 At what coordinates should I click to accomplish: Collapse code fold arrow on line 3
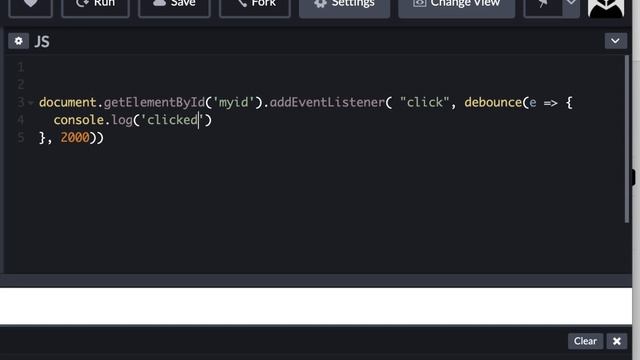(31, 103)
